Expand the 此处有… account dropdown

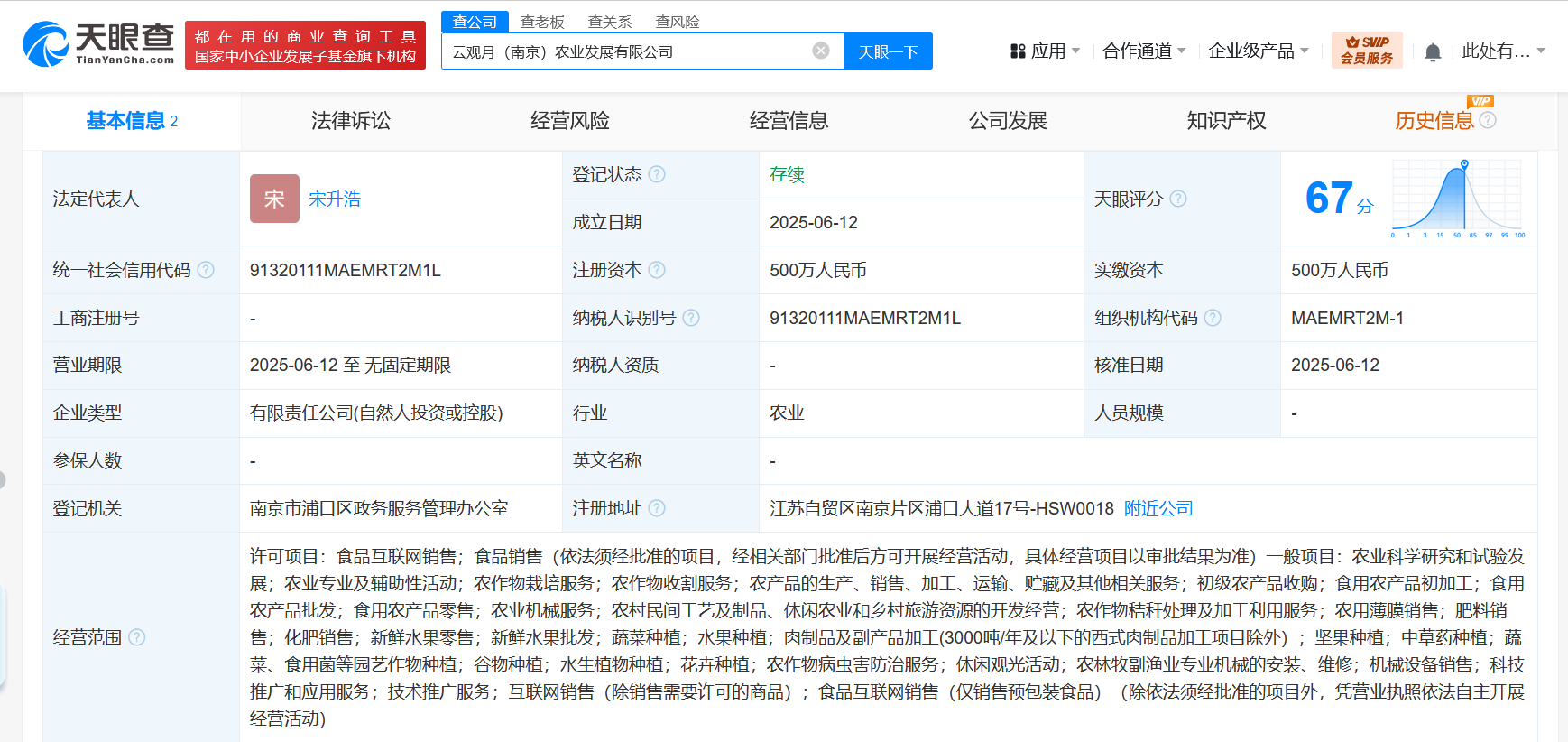click(1503, 51)
